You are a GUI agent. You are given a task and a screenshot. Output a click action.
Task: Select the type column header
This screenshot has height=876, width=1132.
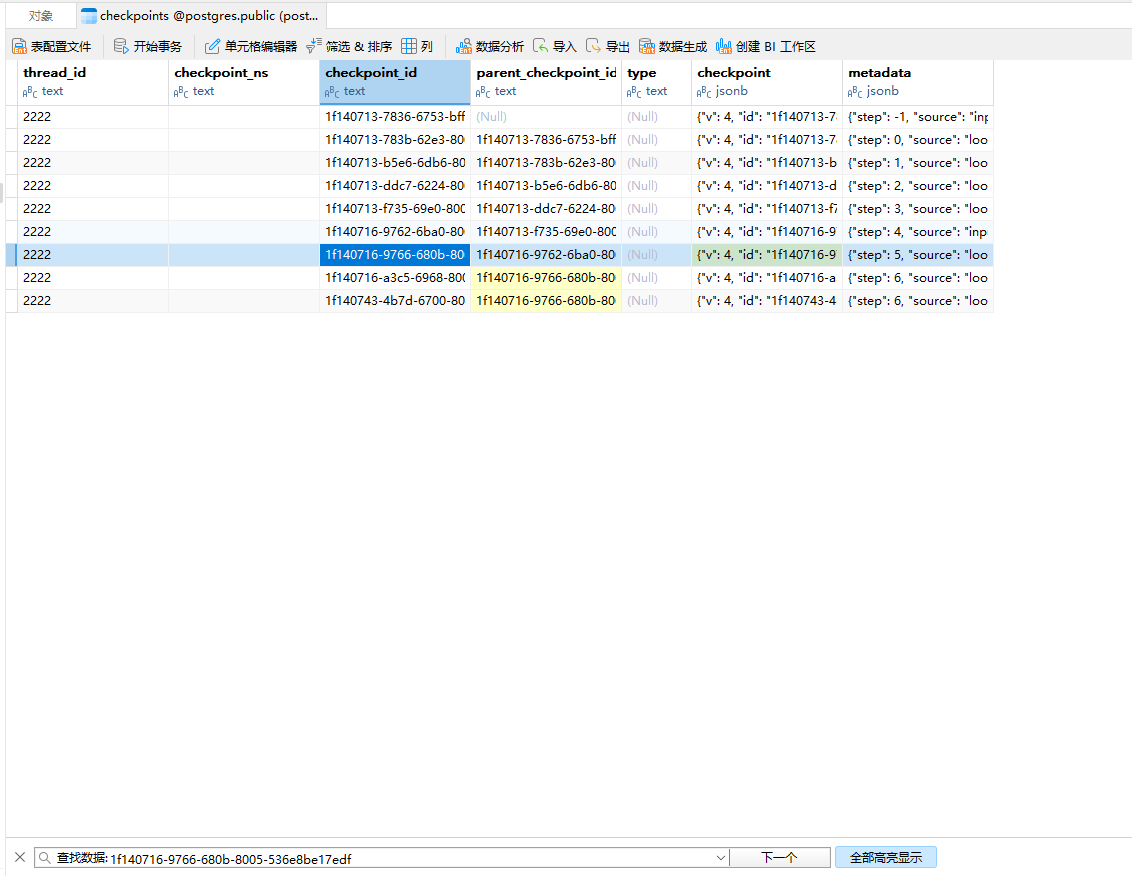click(x=656, y=82)
